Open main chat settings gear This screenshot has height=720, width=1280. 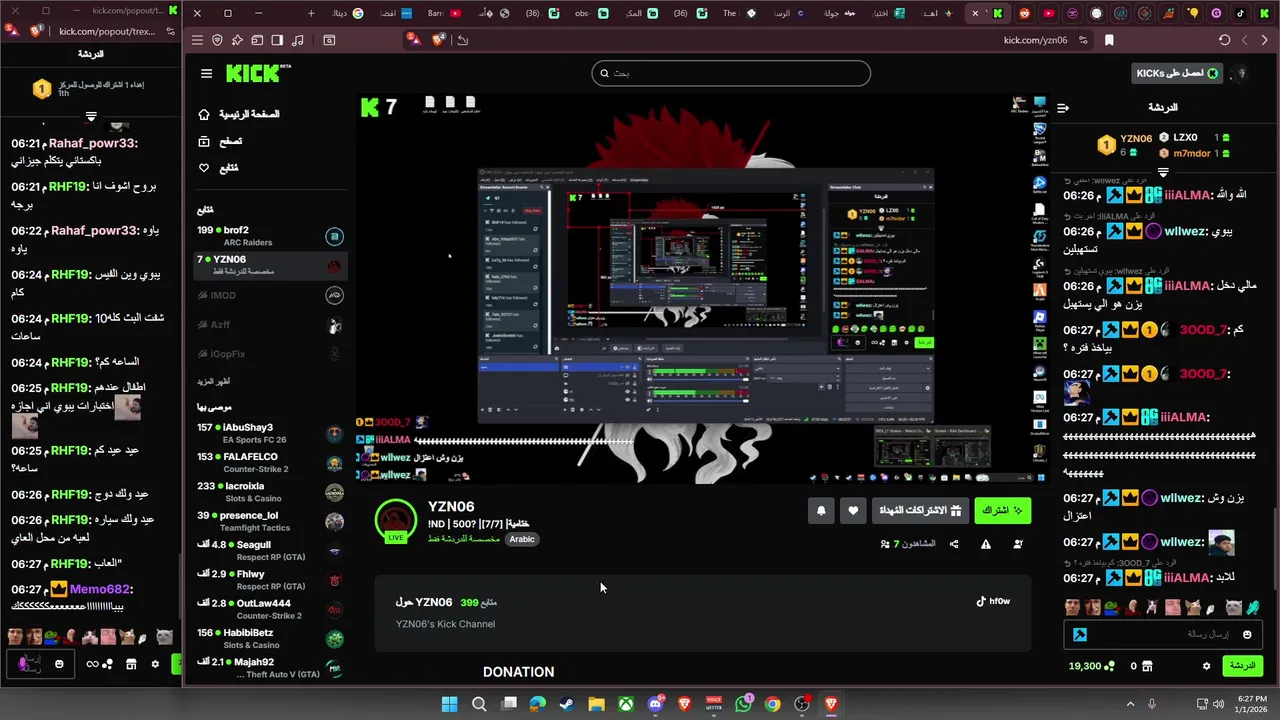(x=1206, y=666)
